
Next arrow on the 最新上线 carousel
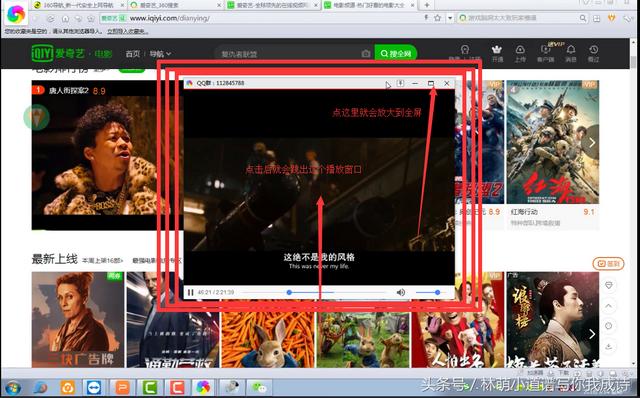(592, 334)
